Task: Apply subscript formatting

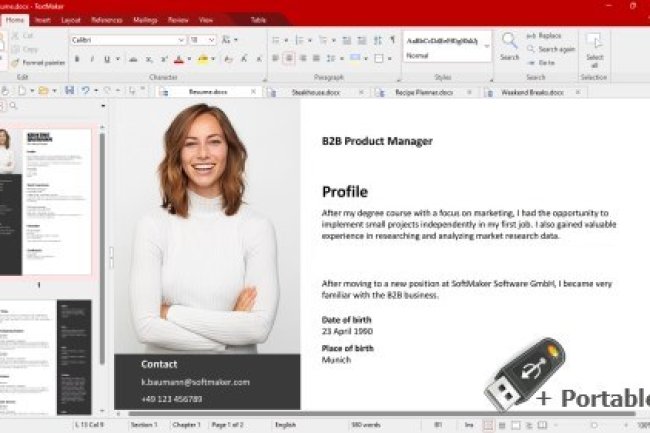Action: click(148, 59)
